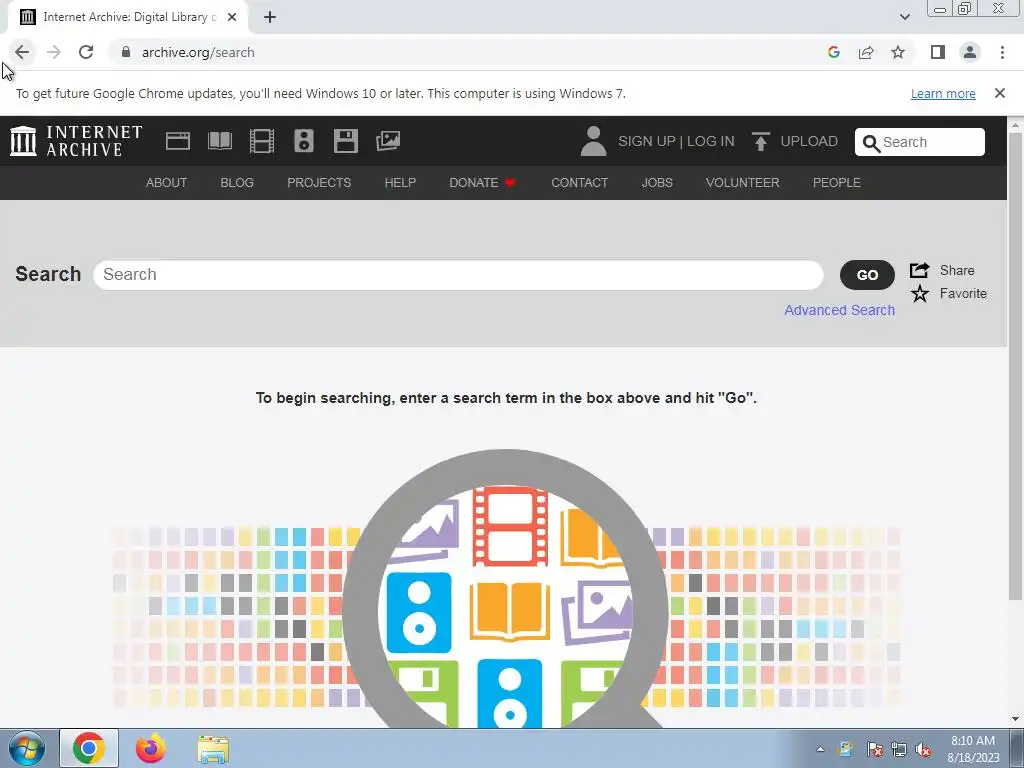Click the Favorite text label
The image size is (1024, 768).
pyautogui.click(x=963, y=294)
